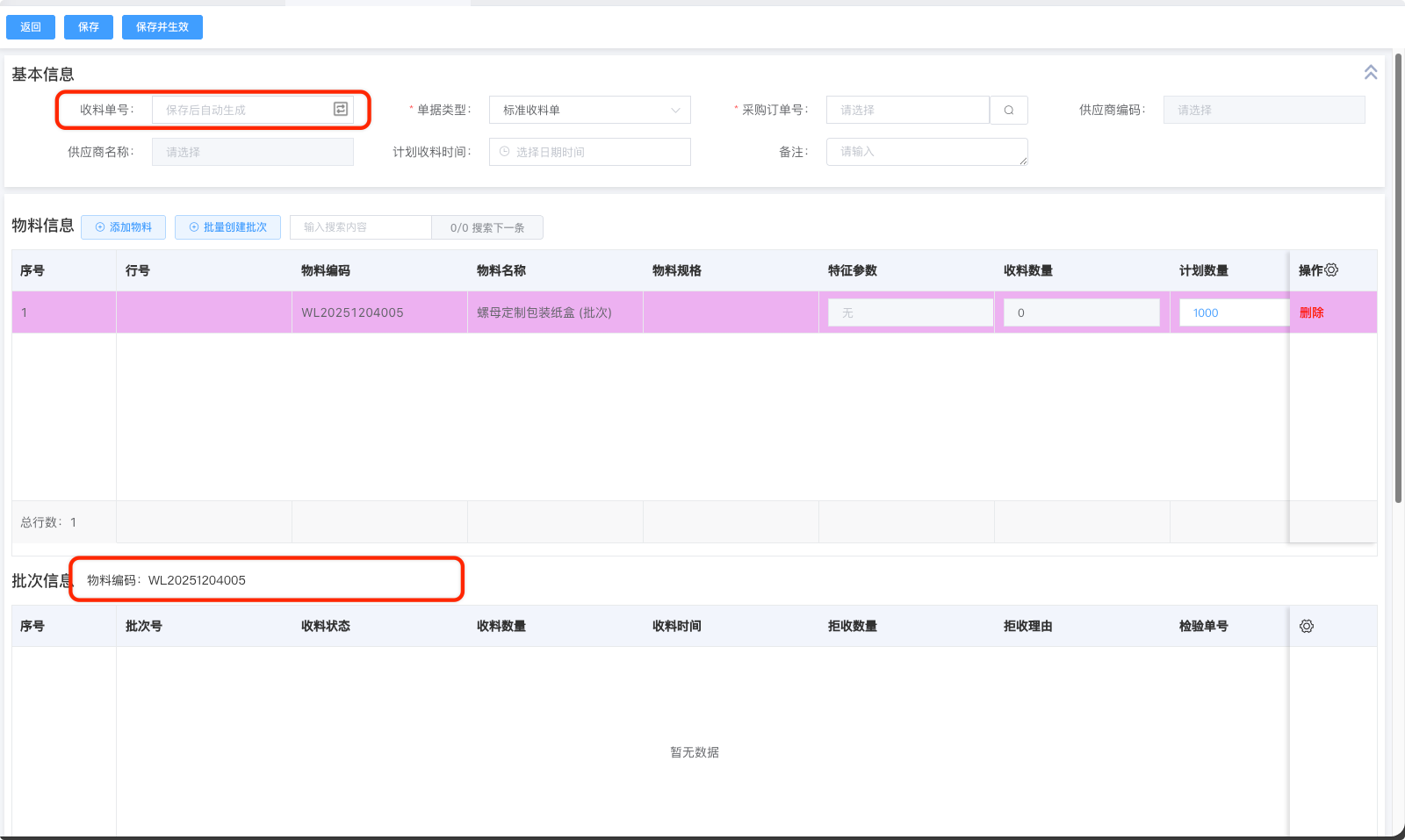1405x840 pixels.
Task: Select the row with WL20251204005
Action: click(352, 312)
